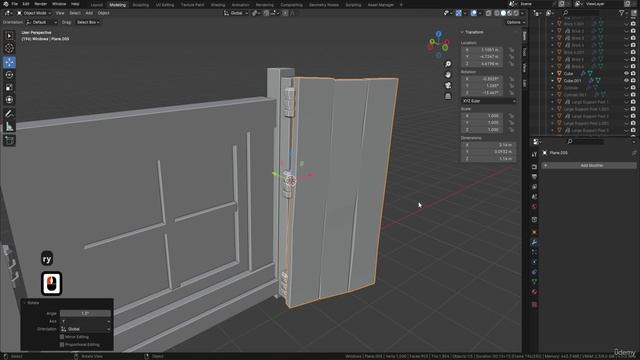Open the Options dropdown in viewport

coord(515,22)
